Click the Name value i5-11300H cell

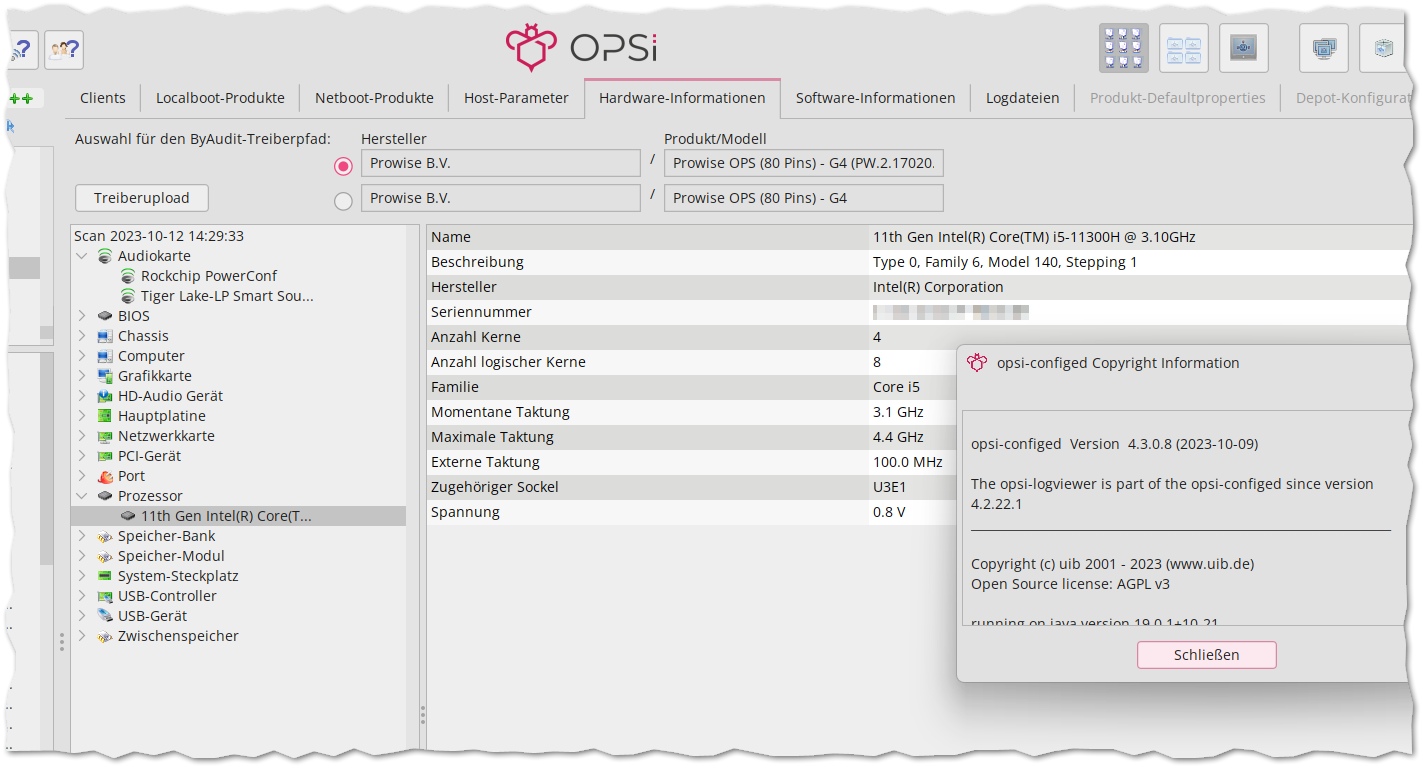click(x=1034, y=237)
